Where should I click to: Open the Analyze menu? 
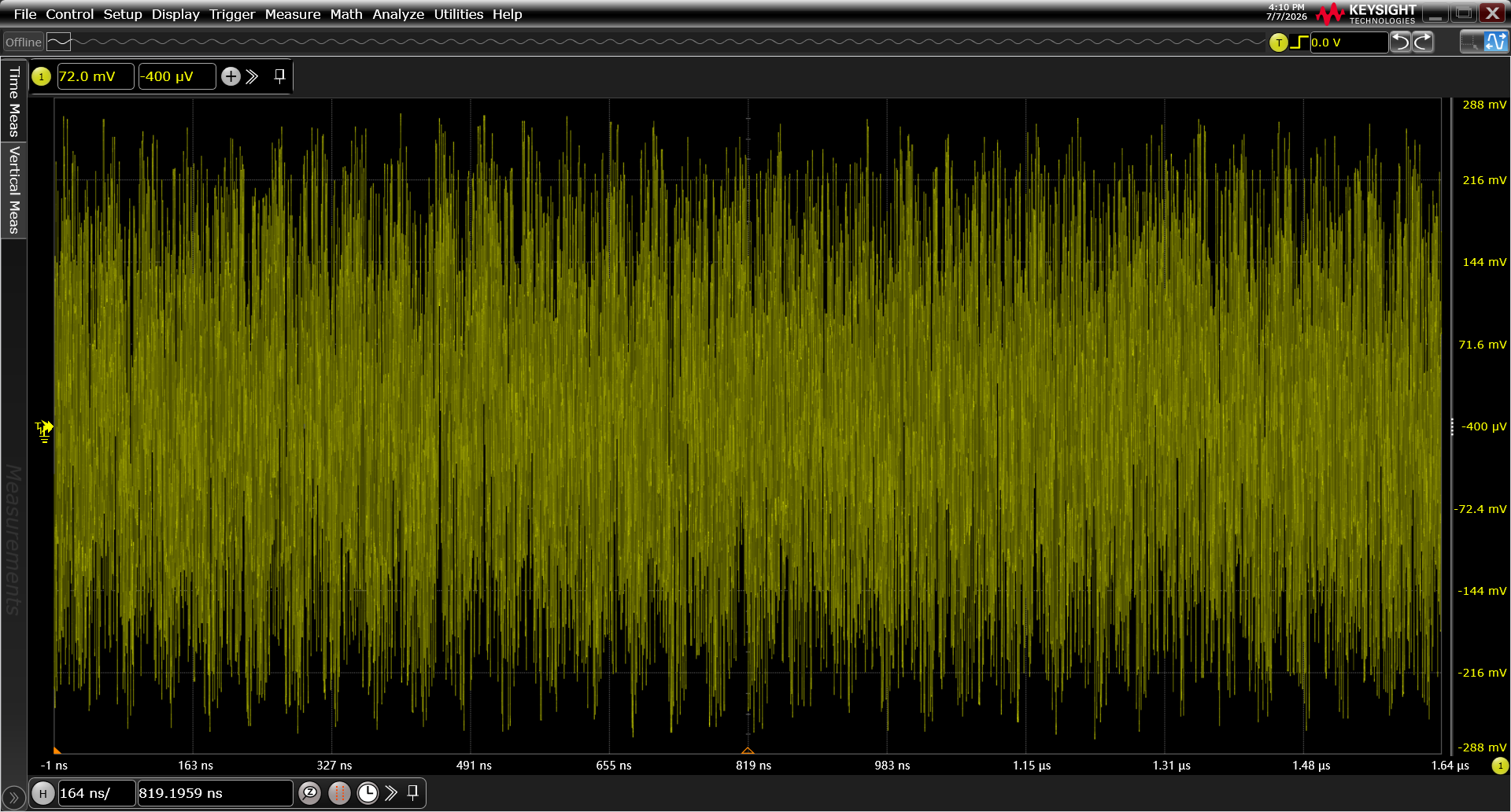pos(398,14)
